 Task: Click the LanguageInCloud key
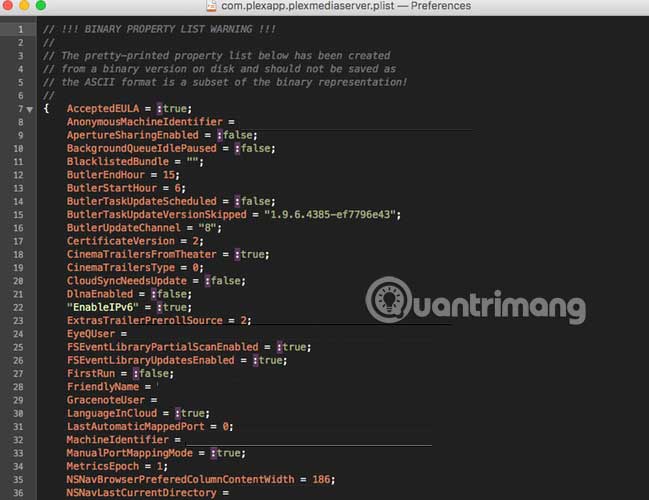click(112, 413)
